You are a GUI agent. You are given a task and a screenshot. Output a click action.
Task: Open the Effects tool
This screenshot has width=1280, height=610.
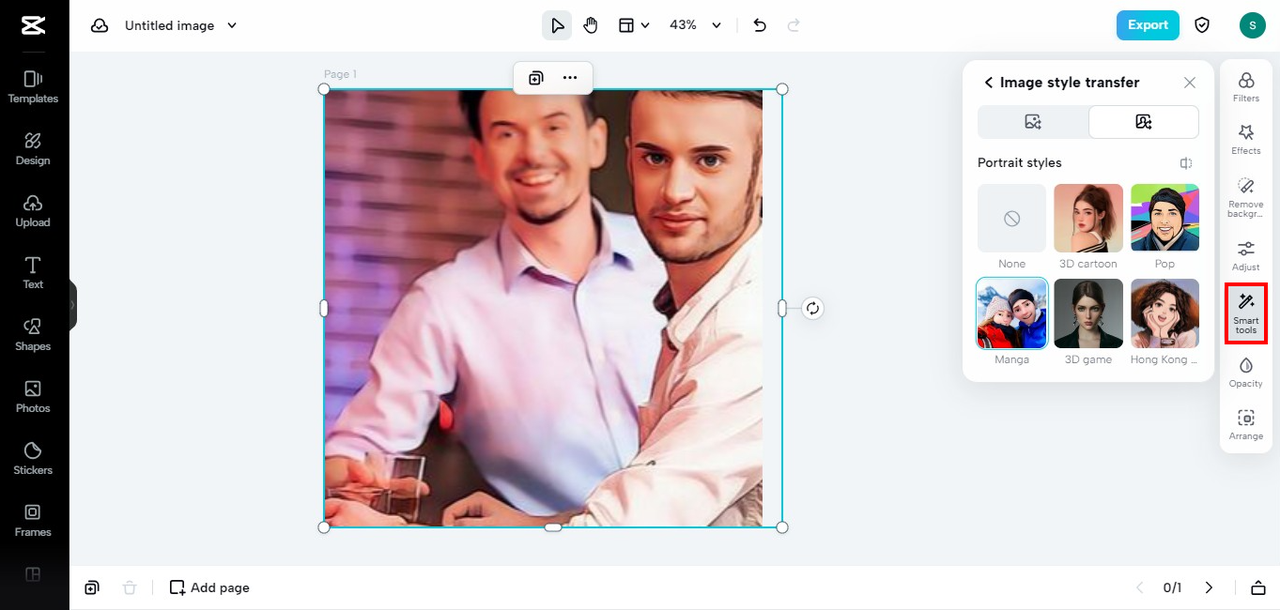1246,140
